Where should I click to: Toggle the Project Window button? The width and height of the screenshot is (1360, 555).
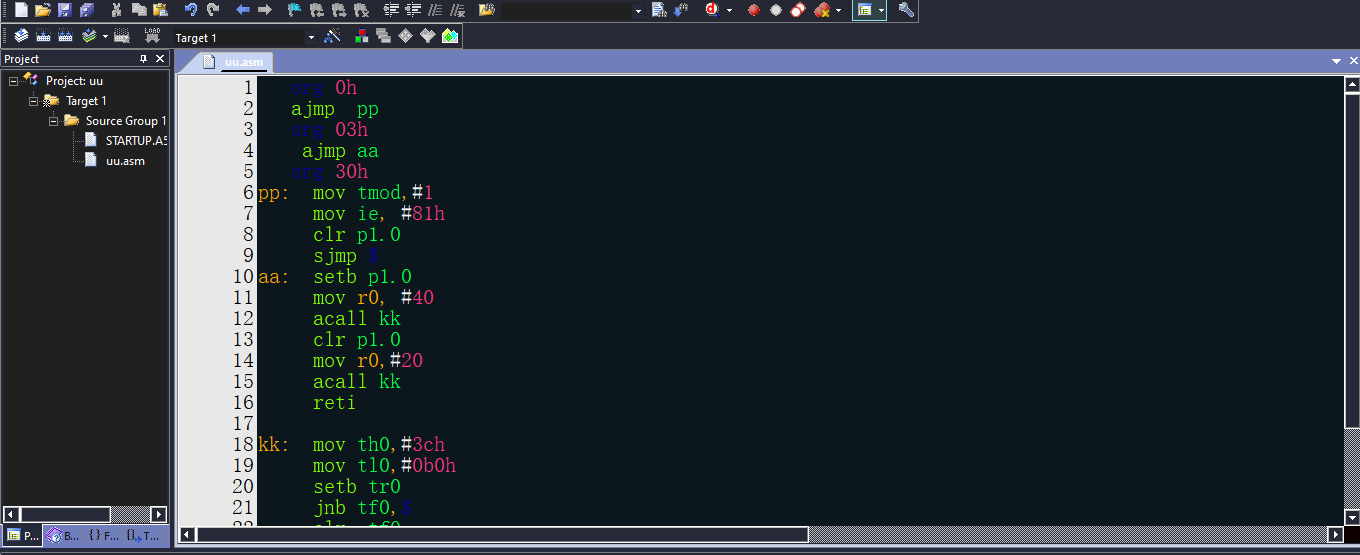(865, 10)
